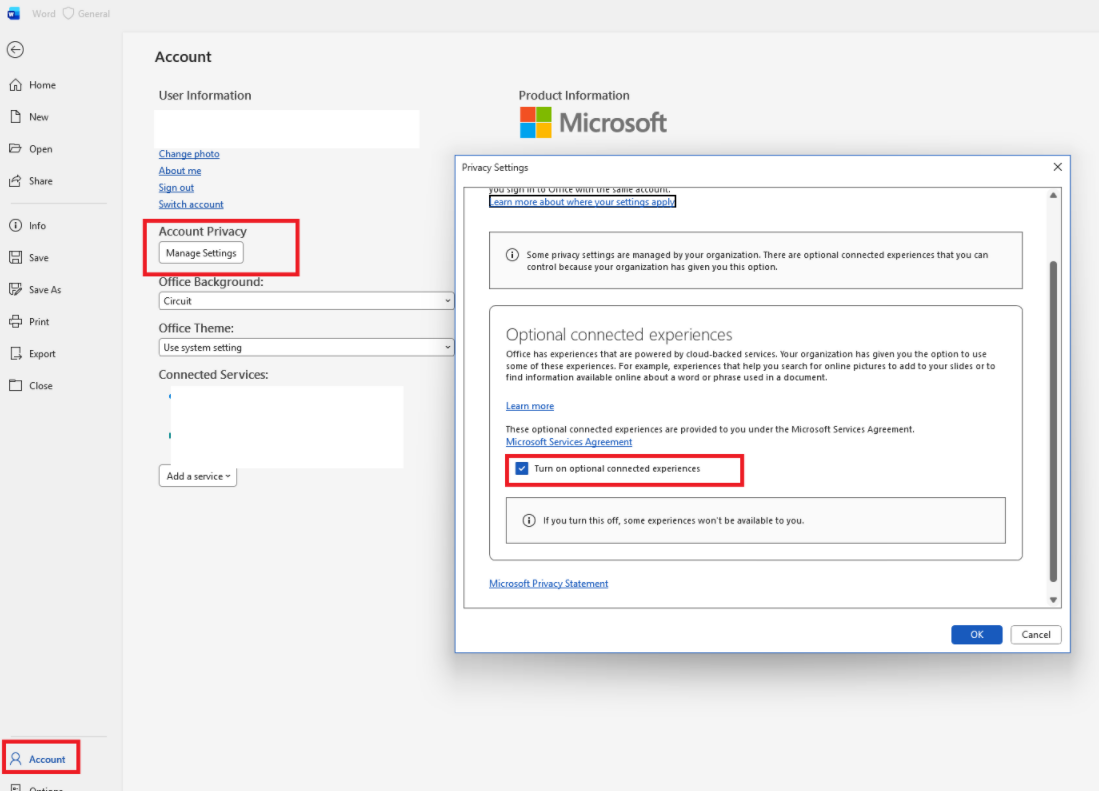Click the Sign out link
The width and height of the screenshot is (1099, 791).
[x=176, y=187]
